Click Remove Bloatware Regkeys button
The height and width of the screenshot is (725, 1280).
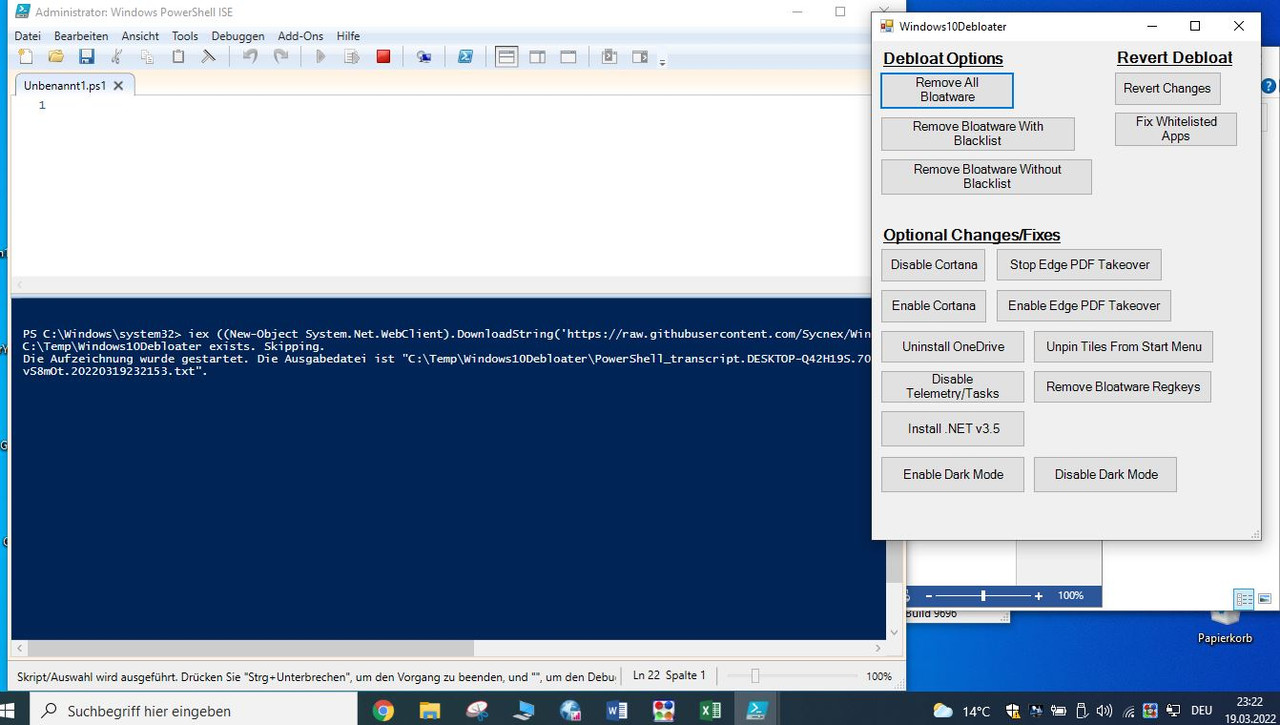pos(1123,387)
